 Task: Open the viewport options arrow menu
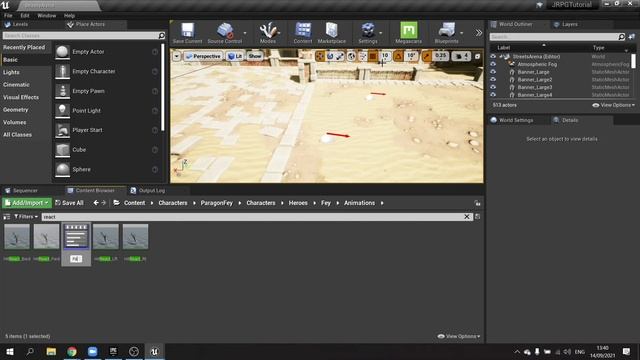point(176,56)
